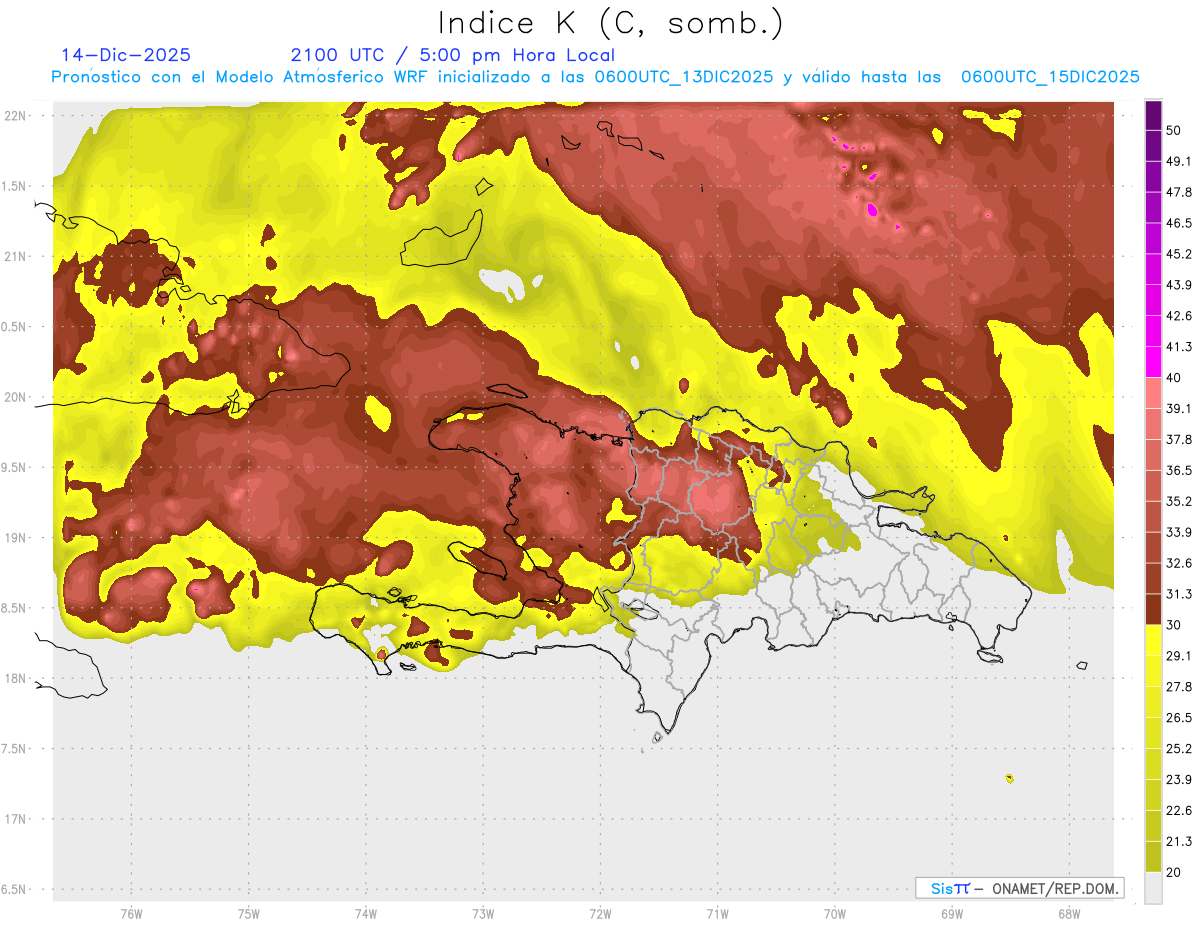This screenshot has height=927, width=1200.
Task: Click the colorbar value "23.9"
Action: (x=1178, y=780)
